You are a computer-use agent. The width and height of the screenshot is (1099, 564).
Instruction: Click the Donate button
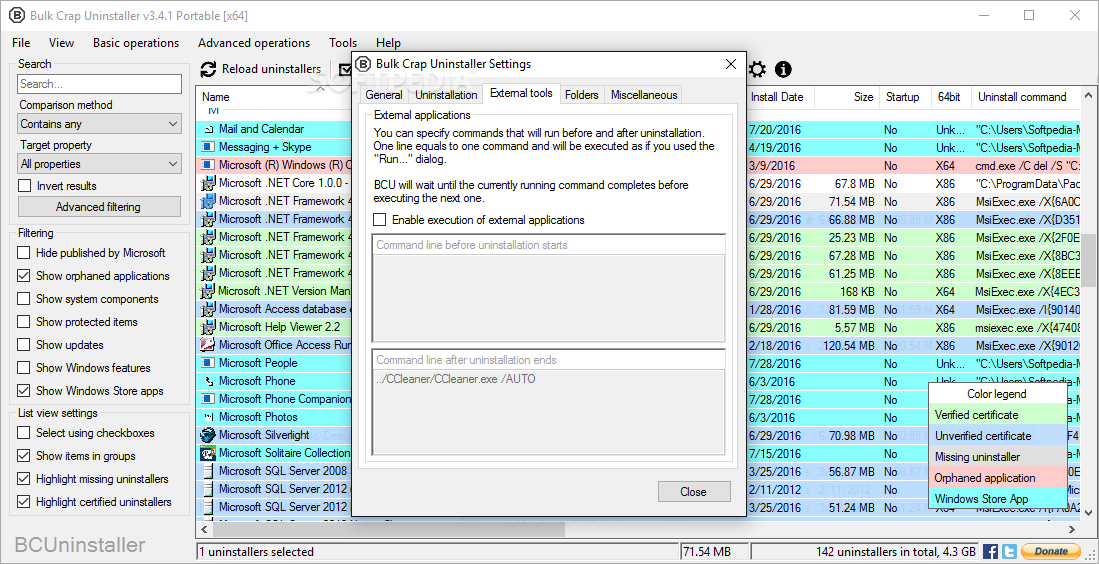pyautogui.click(x=1051, y=551)
